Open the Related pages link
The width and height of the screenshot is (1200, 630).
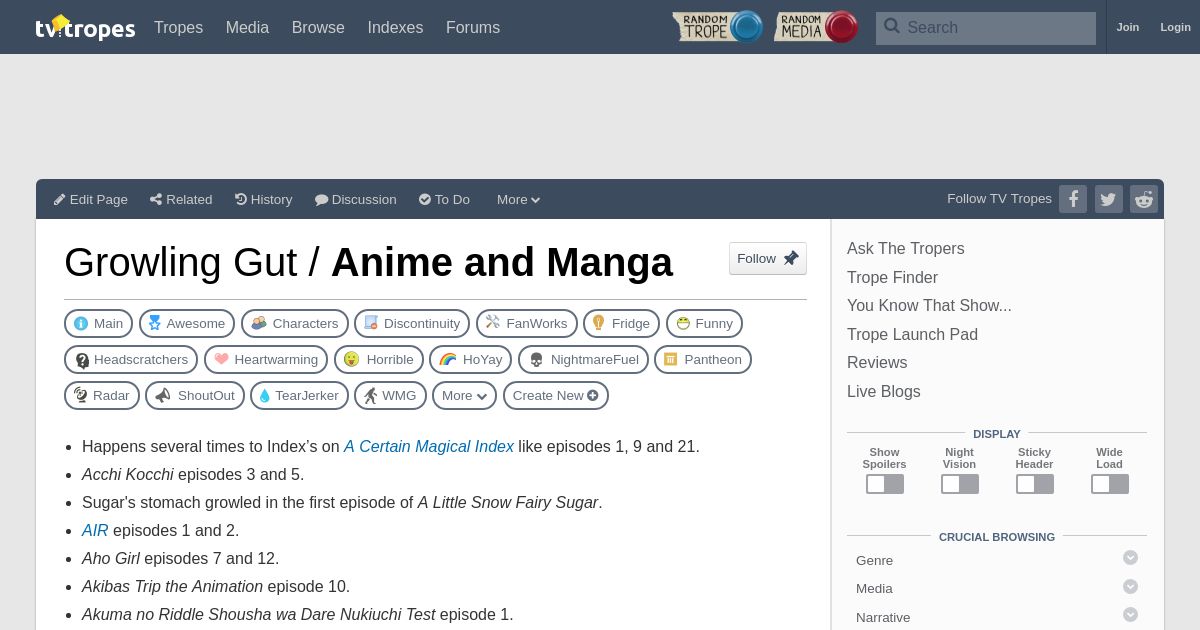point(181,199)
